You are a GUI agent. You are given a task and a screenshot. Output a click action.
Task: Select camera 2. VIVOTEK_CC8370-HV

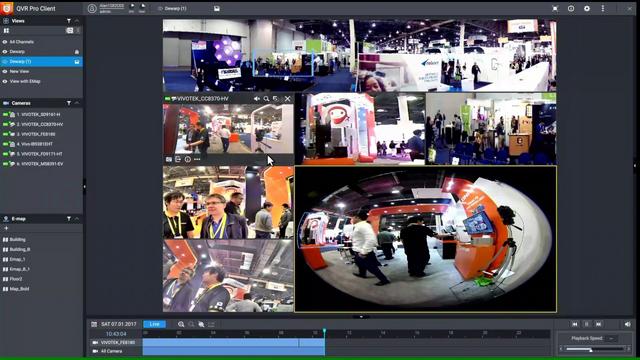(41, 124)
